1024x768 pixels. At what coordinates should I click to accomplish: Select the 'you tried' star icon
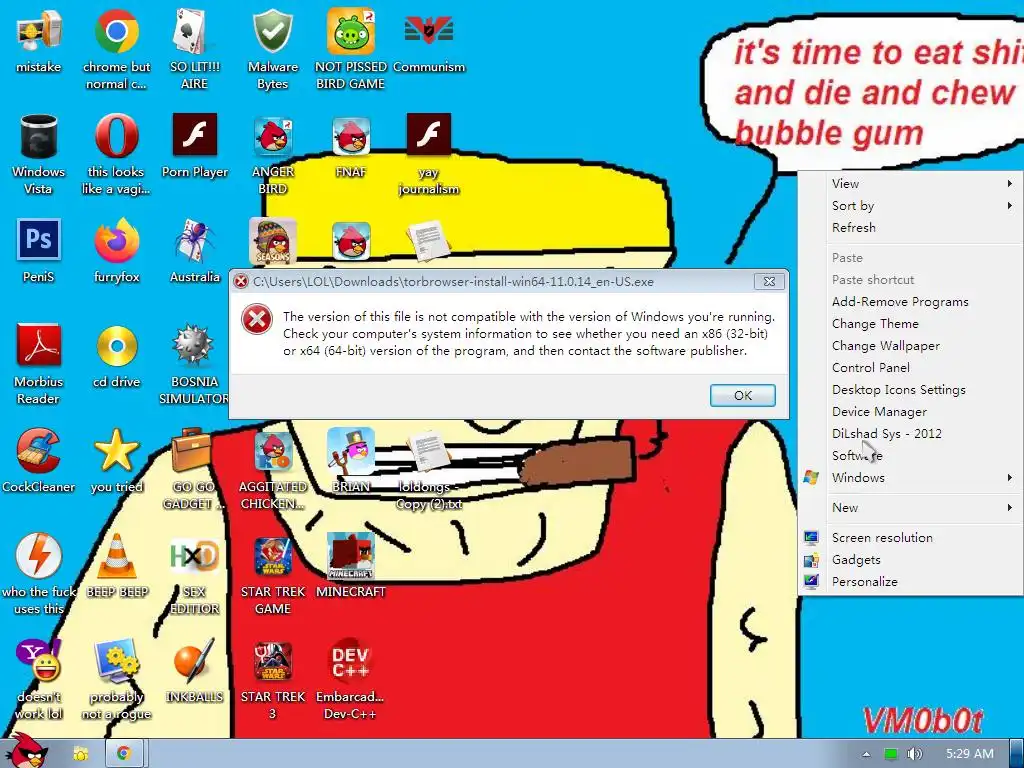(x=116, y=460)
